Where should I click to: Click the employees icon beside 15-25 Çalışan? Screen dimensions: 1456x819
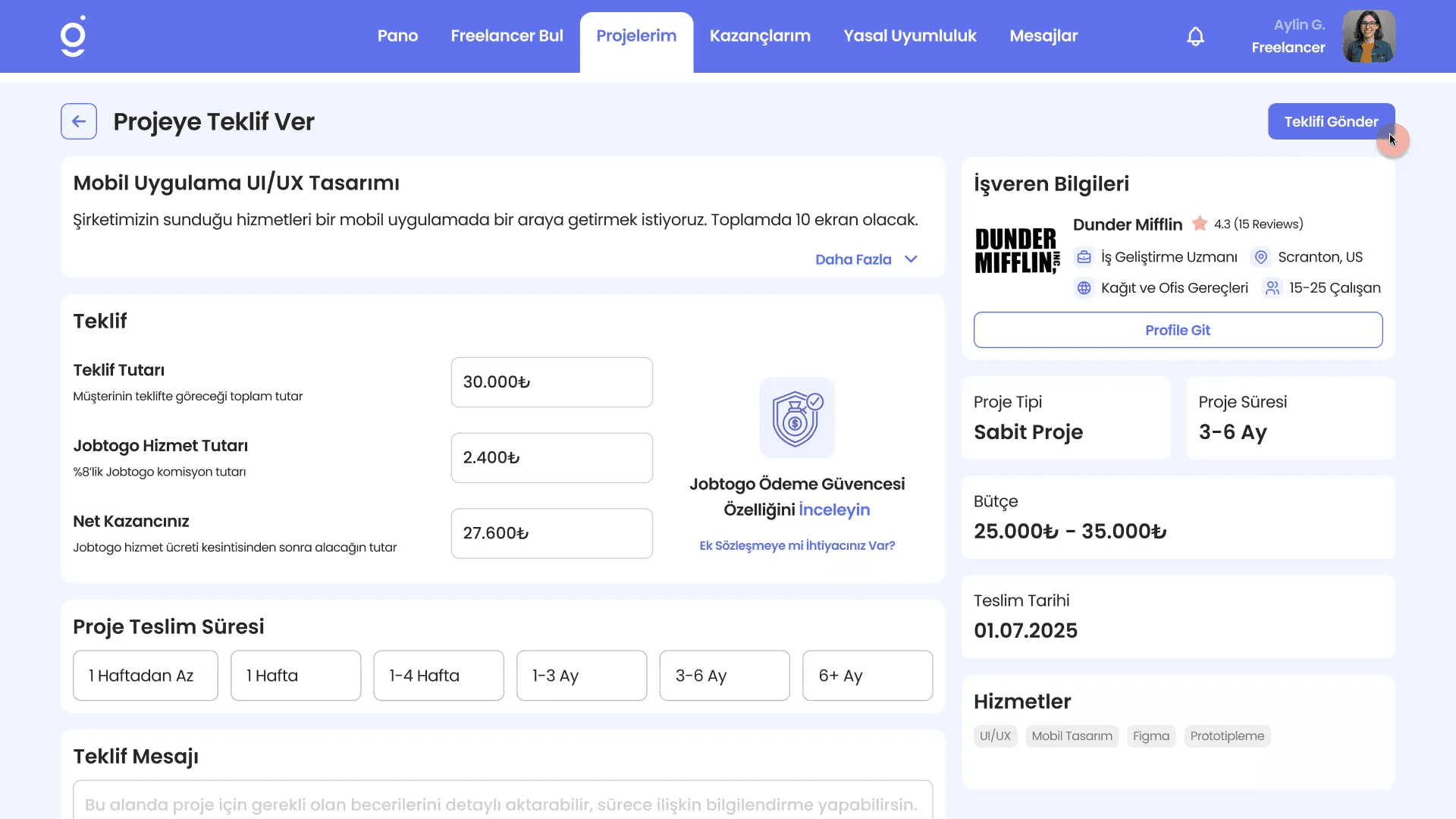[1272, 288]
